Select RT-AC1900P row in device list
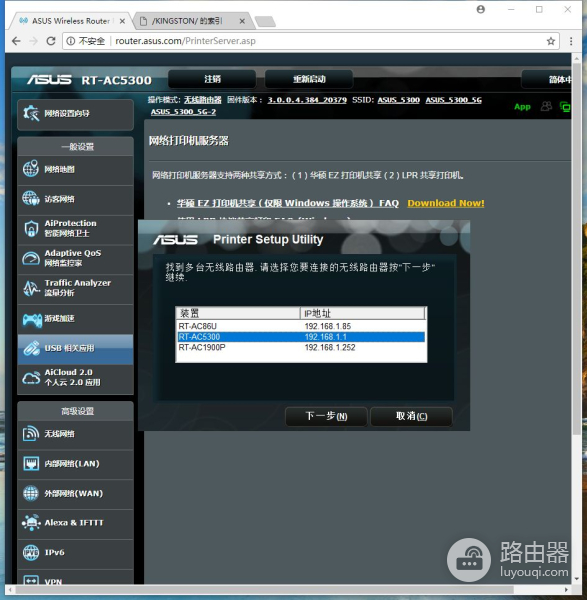Viewport: 587px width, 600px height. click(301, 347)
